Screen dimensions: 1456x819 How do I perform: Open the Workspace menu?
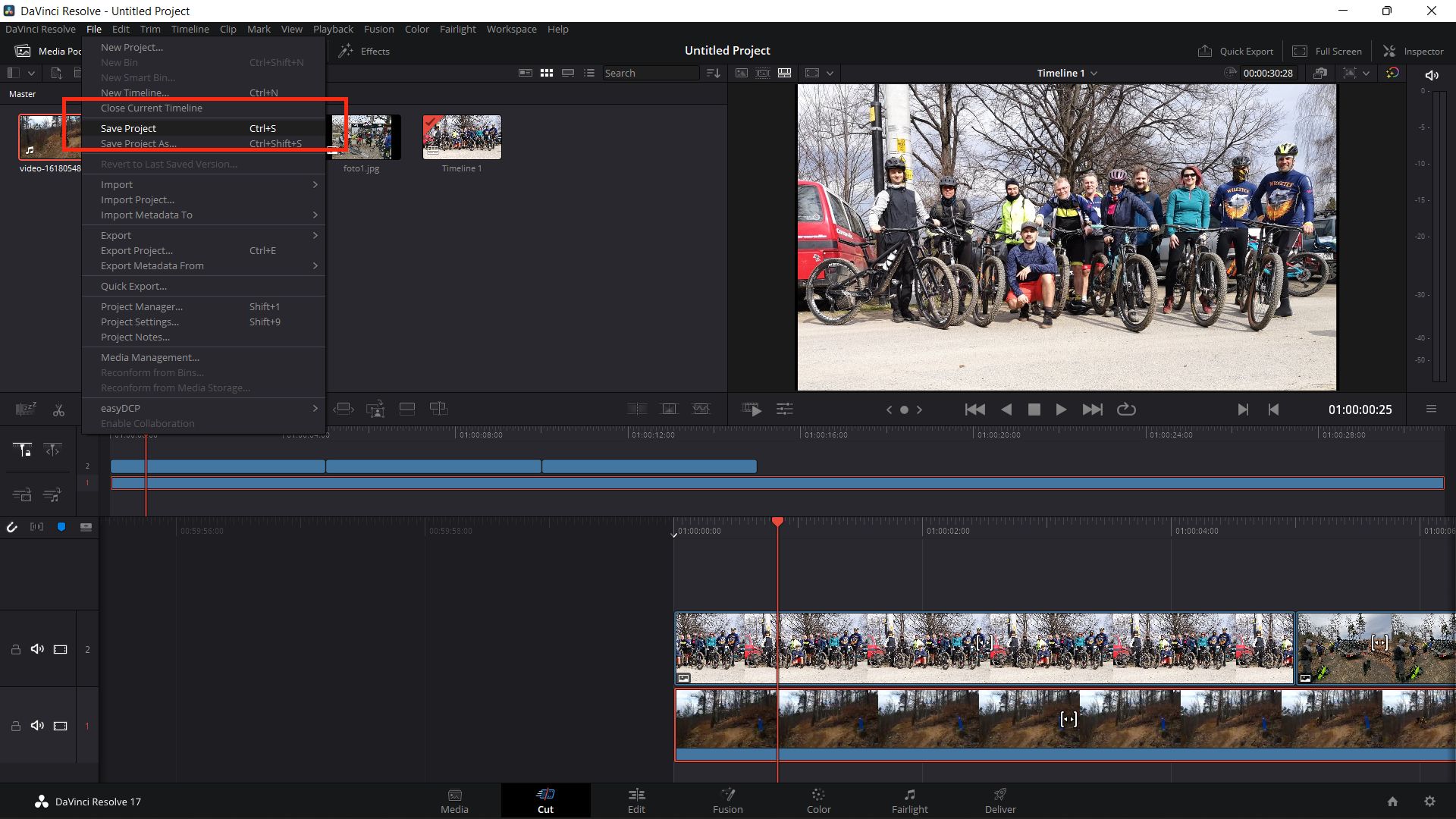[x=511, y=29]
